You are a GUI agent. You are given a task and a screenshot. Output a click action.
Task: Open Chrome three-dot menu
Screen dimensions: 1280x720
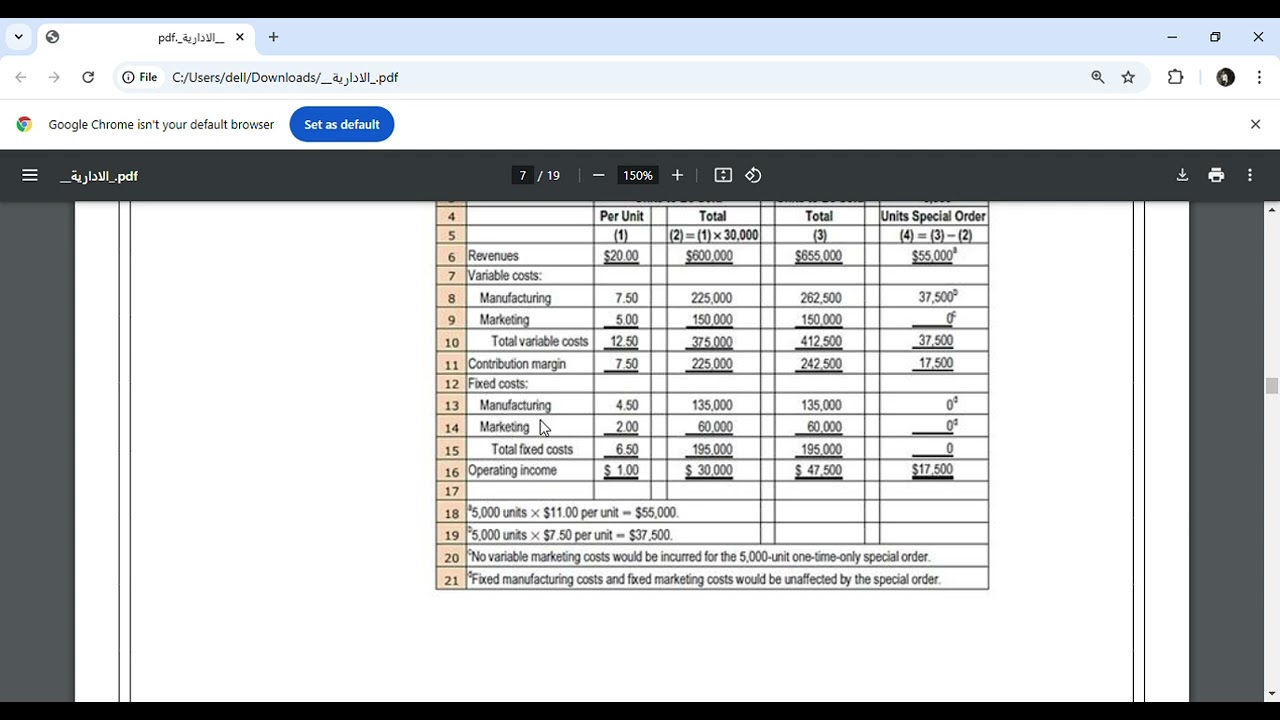point(1259,77)
